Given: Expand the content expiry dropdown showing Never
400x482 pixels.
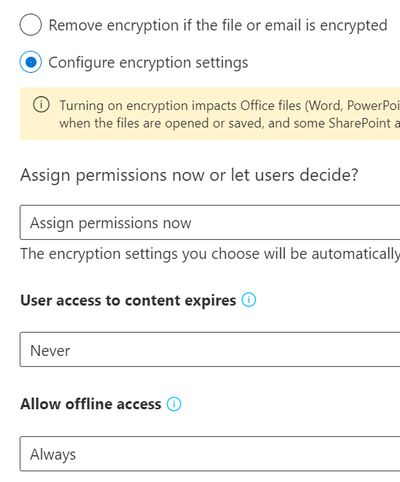Looking at the screenshot, I should point(210,349).
